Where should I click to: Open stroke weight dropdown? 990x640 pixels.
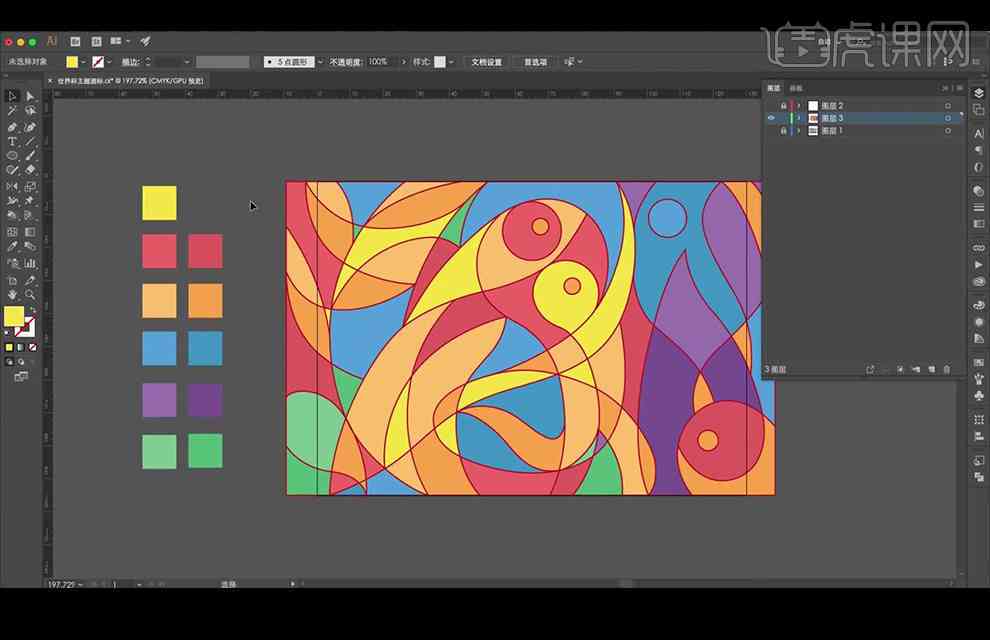187,62
